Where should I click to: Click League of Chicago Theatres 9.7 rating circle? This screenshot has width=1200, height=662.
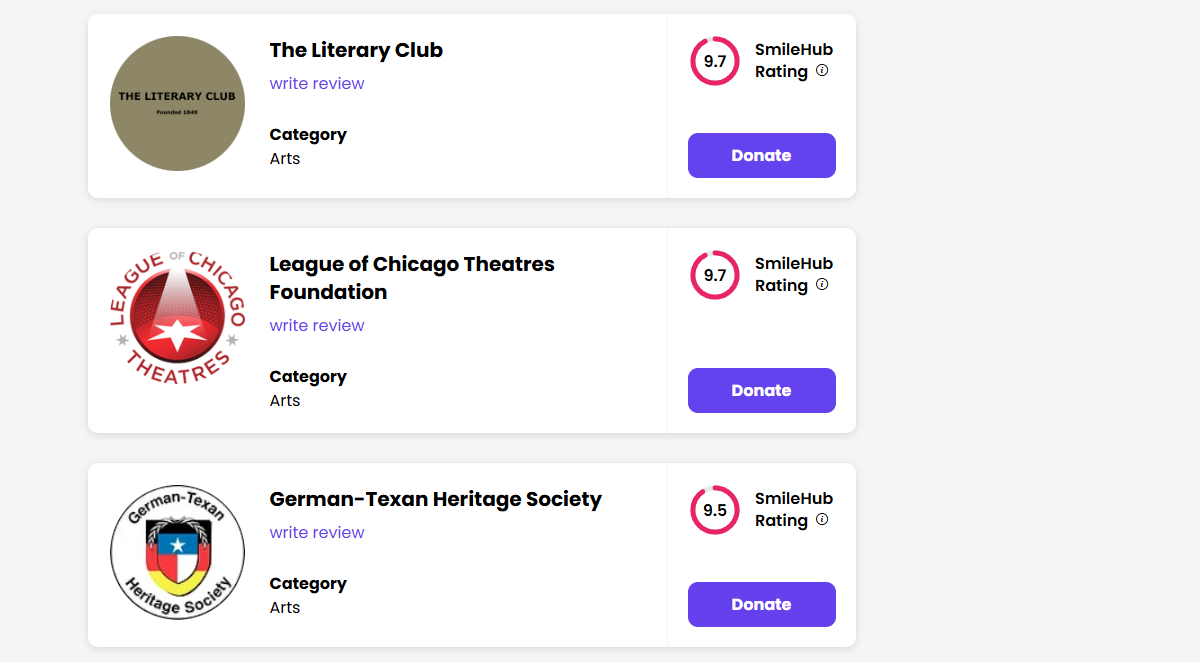[x=715, y=275]
